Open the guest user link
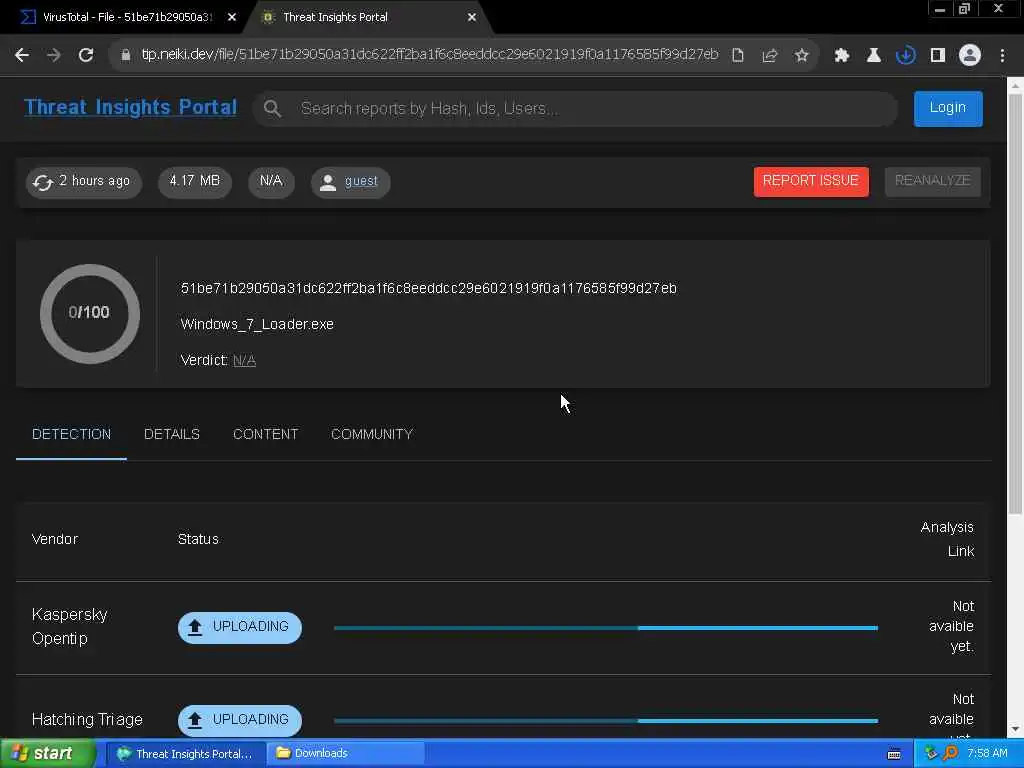 click(360, 181)
